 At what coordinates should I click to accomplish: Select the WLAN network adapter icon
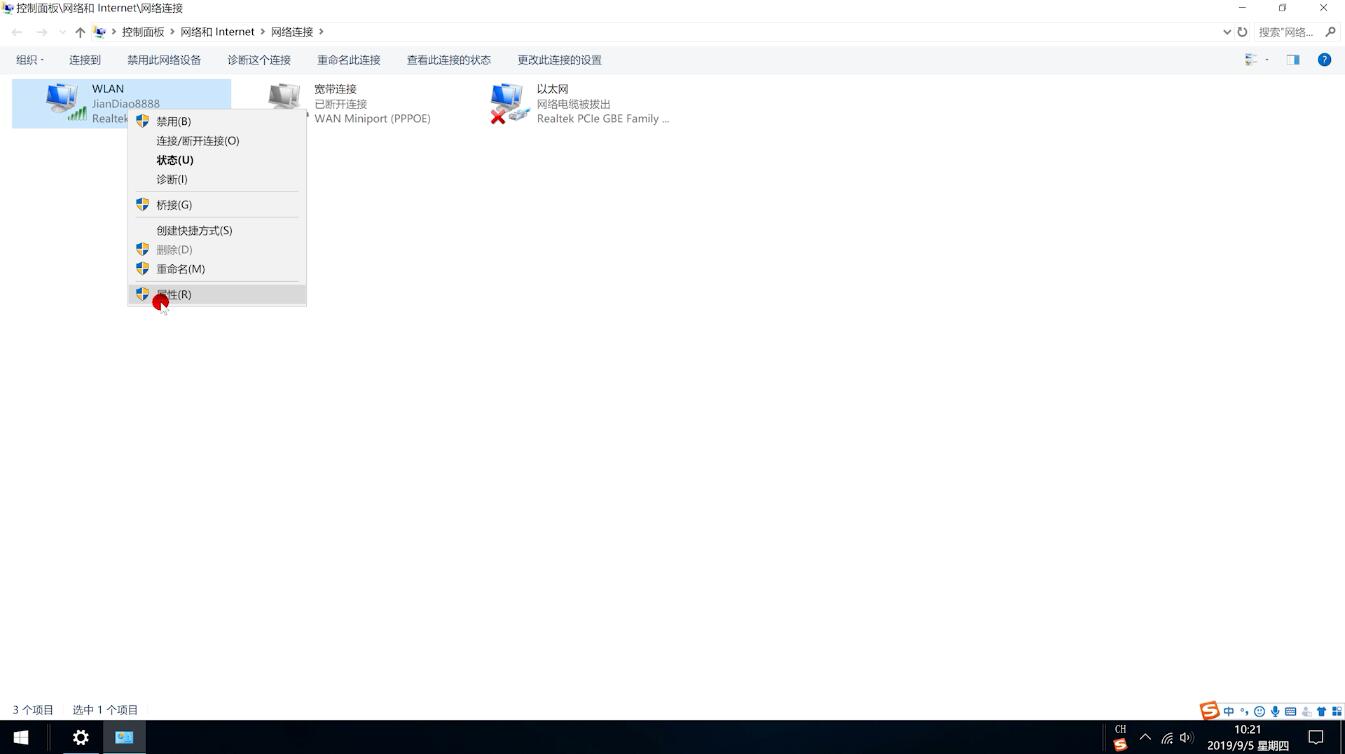coord(66,102)
